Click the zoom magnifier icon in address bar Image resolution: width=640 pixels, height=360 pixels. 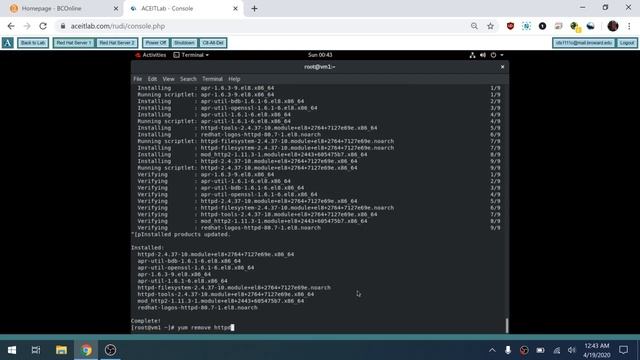point(474,26)
